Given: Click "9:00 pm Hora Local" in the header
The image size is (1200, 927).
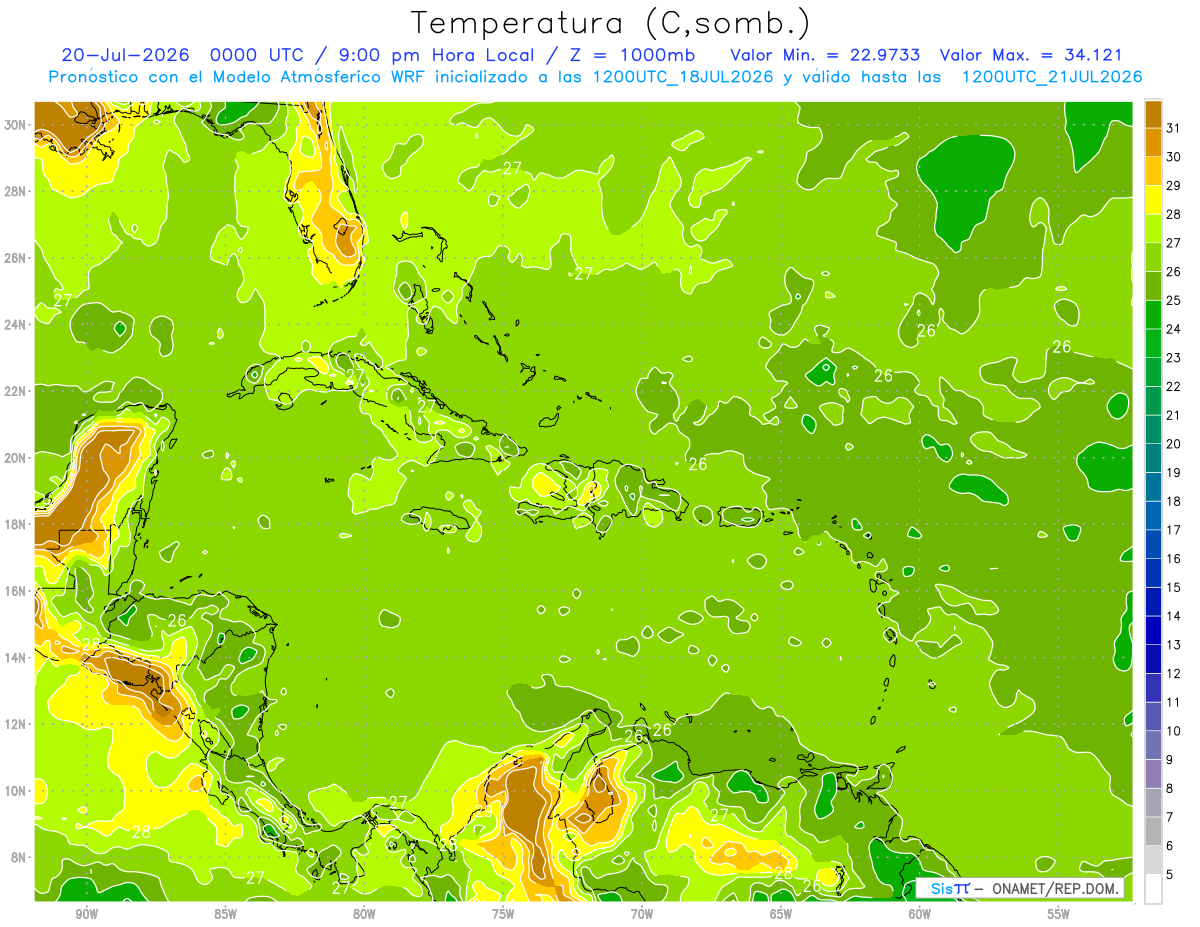Looking at the screenshot, I should (x=435, y=54).
